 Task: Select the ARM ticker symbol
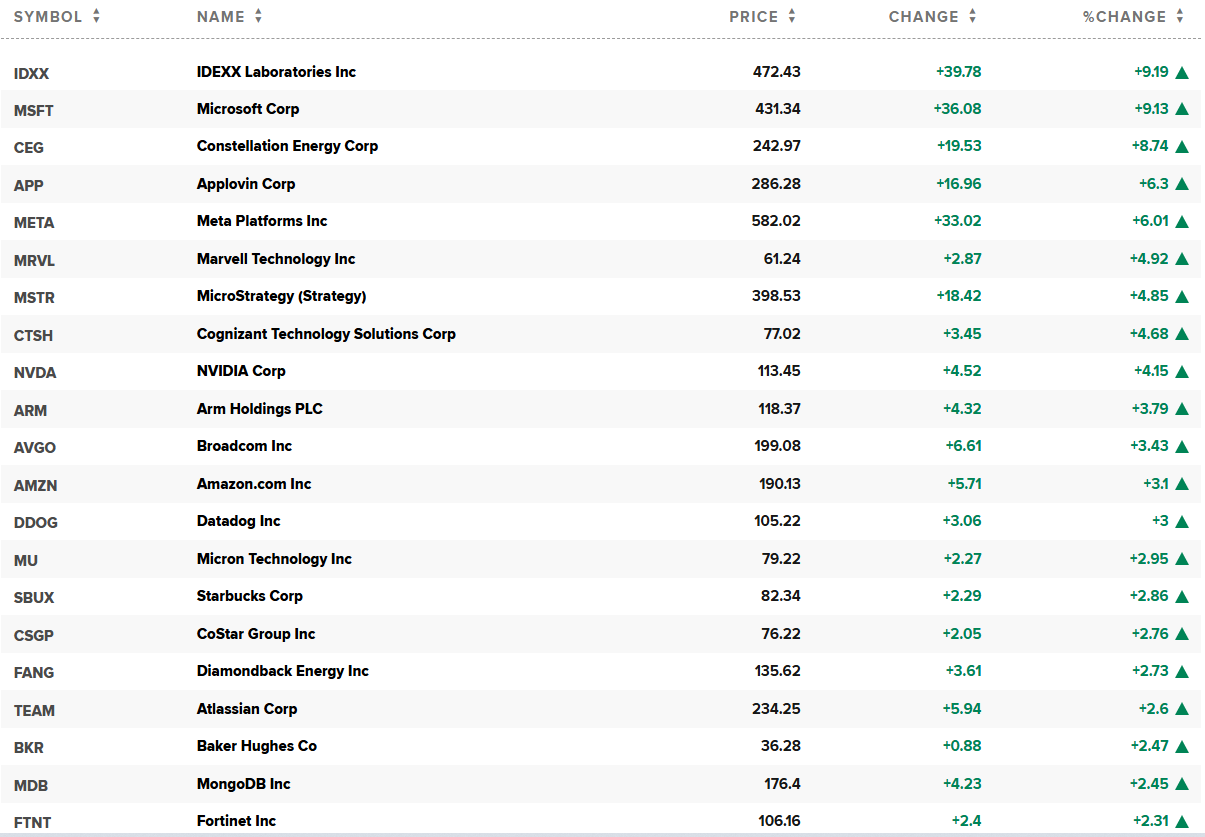[30, 410]
